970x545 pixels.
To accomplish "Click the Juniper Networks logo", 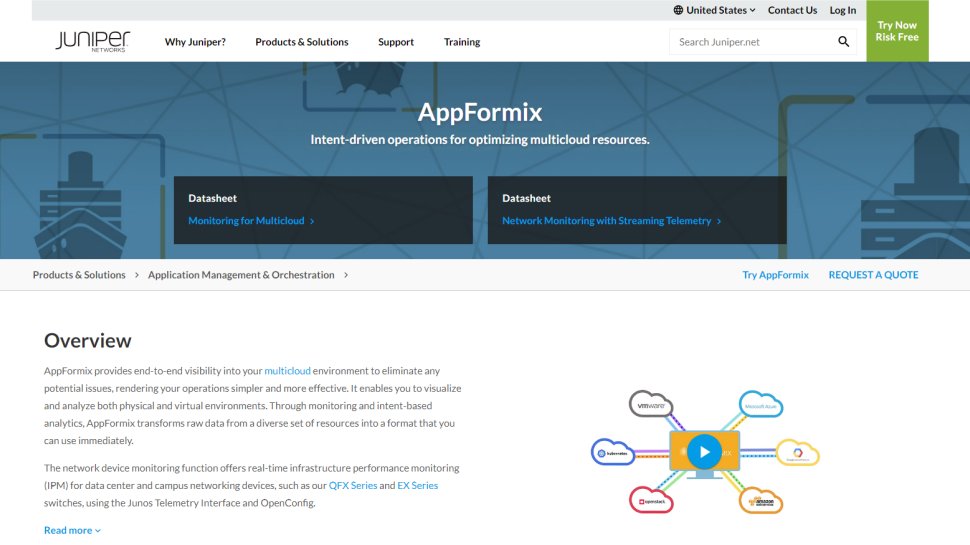I will pyautogui.click(x=93, y=41).
